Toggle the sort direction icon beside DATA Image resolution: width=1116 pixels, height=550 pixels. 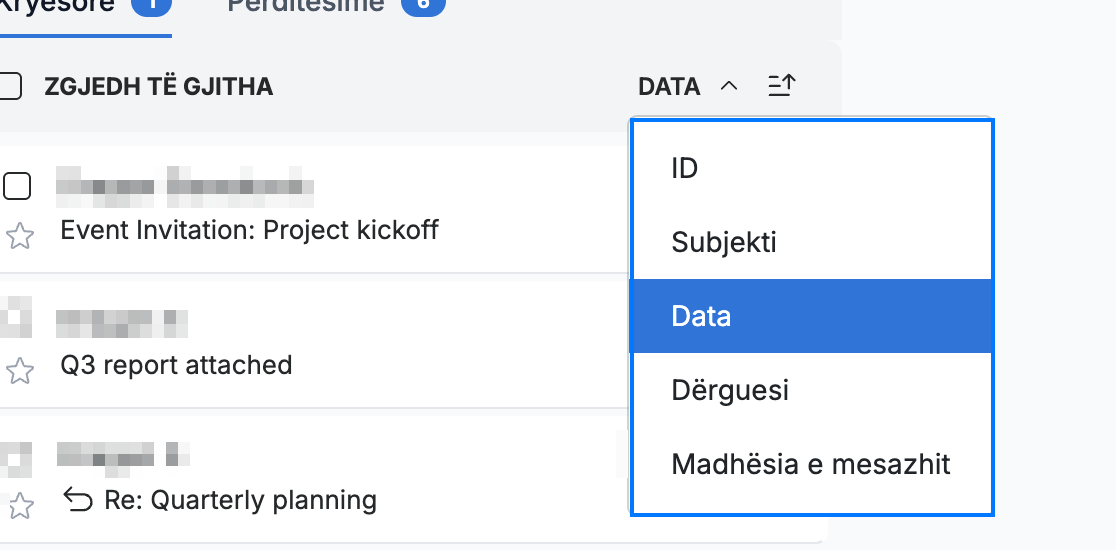(x=781, y=86)
